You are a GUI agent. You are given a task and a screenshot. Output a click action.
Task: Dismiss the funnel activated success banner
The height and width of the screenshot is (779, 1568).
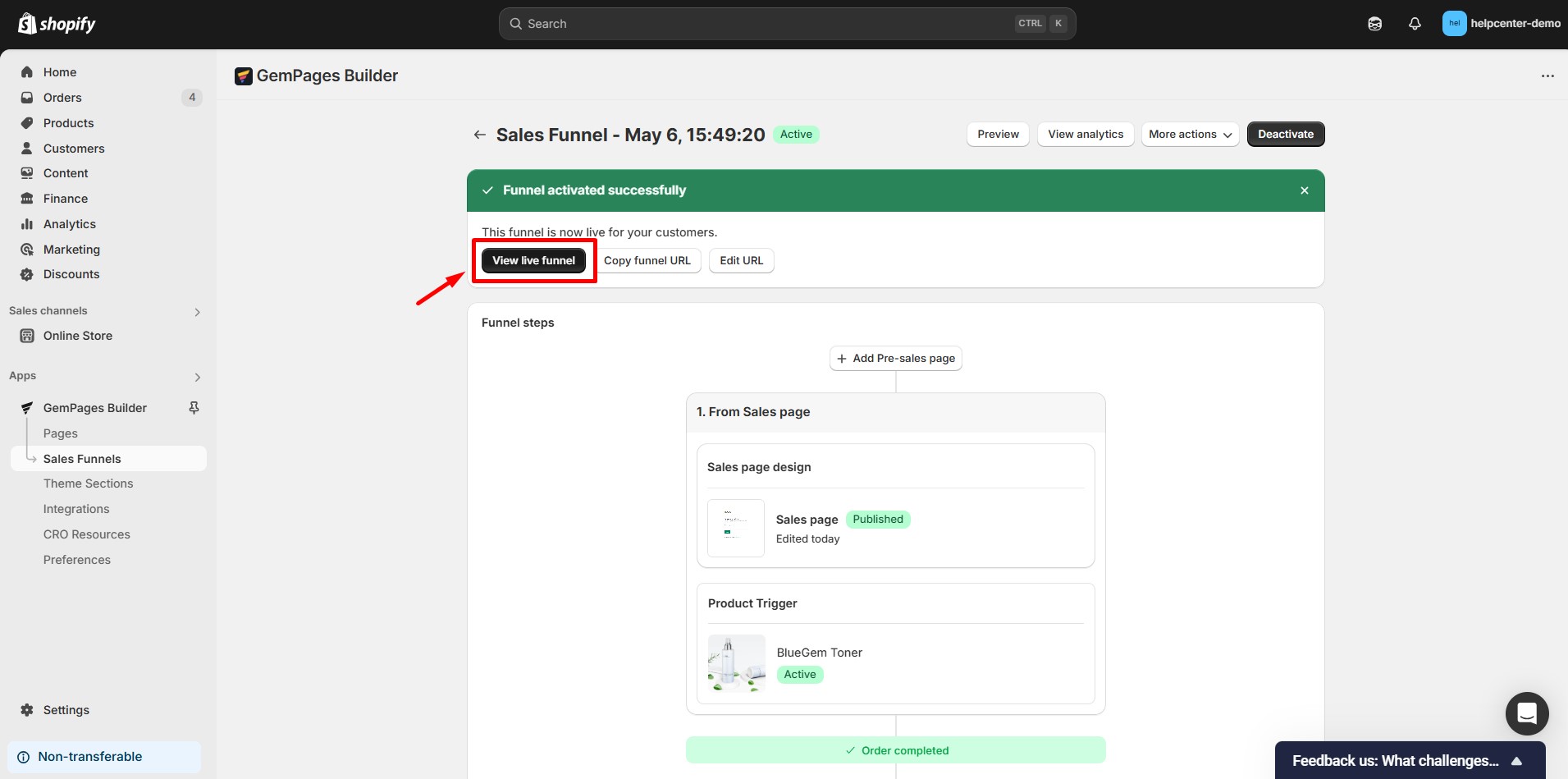pos(1304,190)
